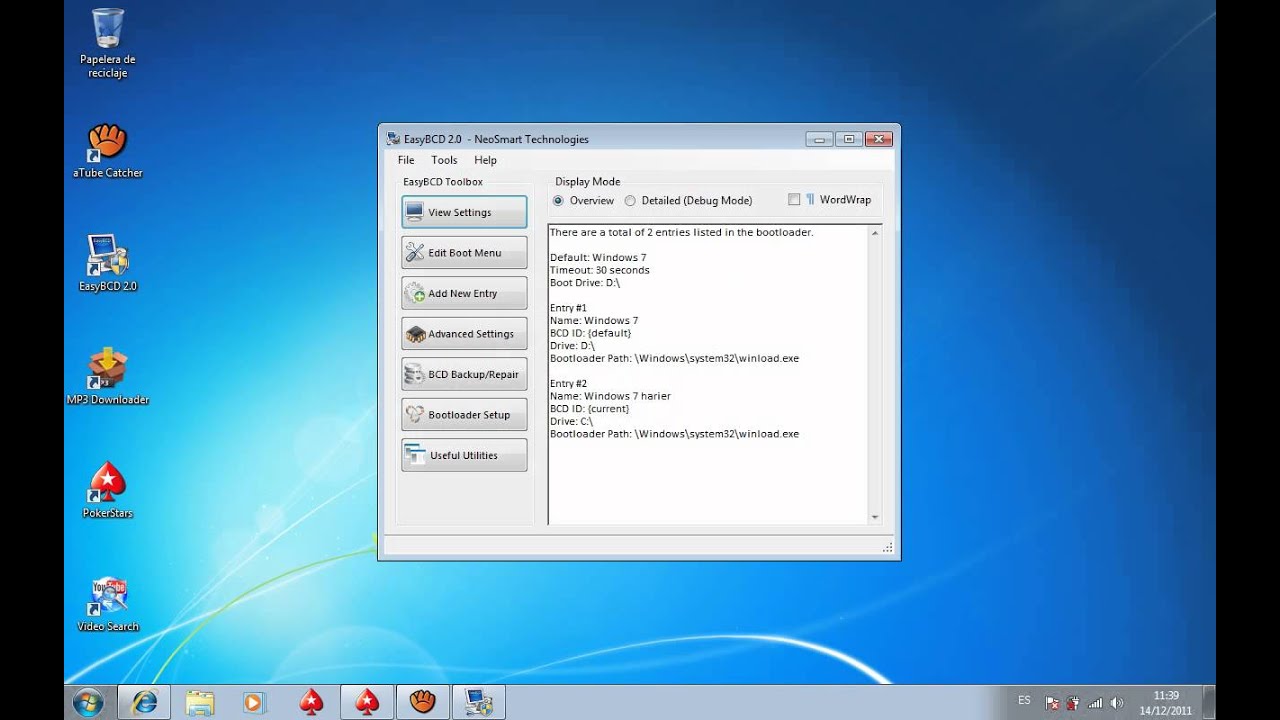Open the Edit Boot Menu section

[x=464, y=253]
